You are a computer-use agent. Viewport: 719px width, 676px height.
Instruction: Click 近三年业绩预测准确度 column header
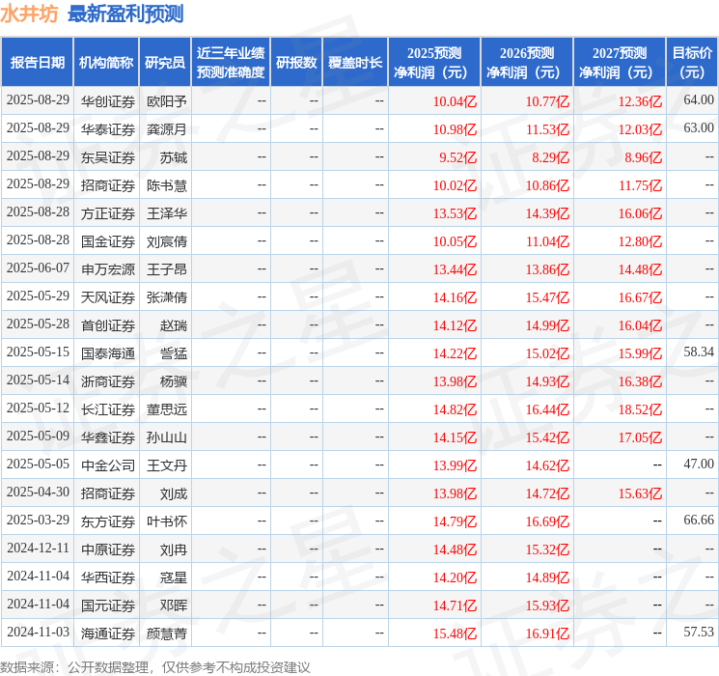231,62
